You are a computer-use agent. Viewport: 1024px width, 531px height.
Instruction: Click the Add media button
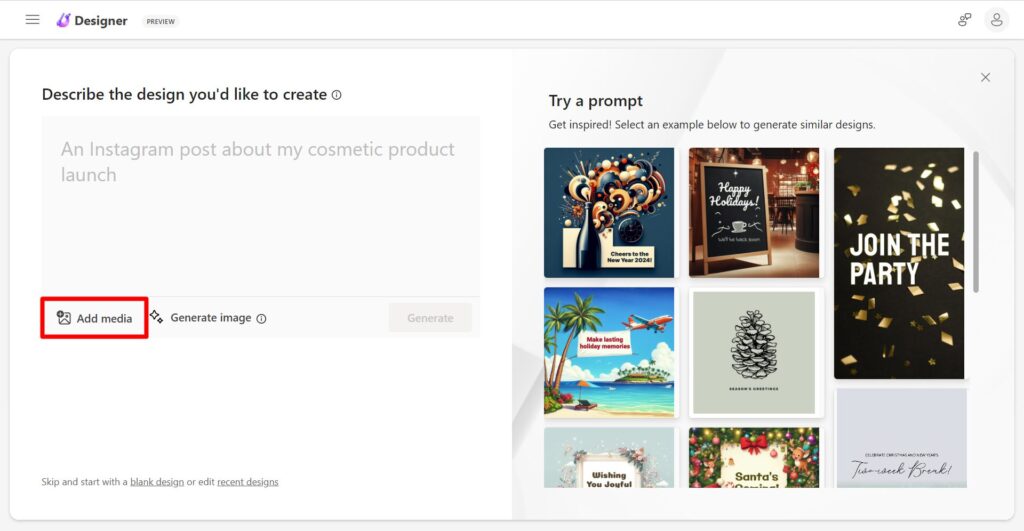(95, 318)
